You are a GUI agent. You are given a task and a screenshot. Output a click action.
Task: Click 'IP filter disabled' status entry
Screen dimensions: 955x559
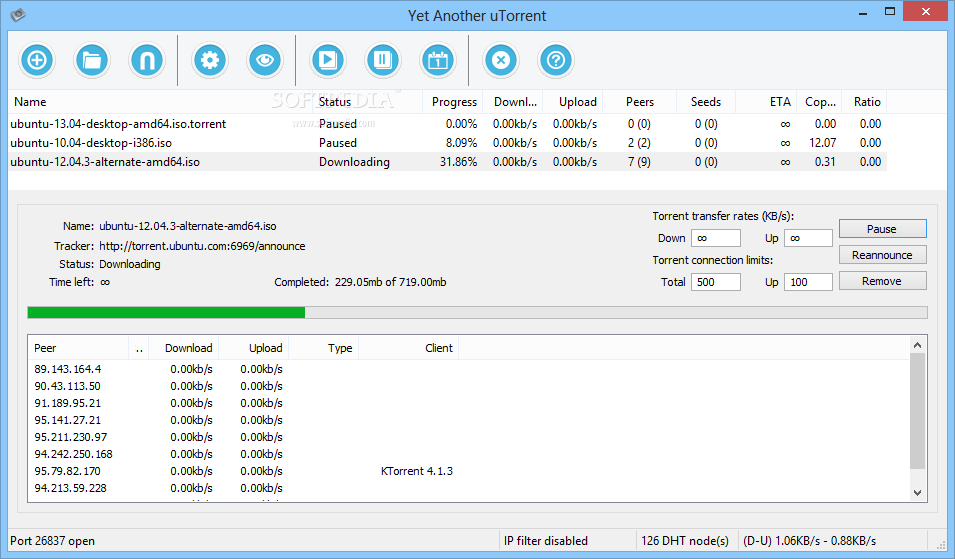(546, 541)
